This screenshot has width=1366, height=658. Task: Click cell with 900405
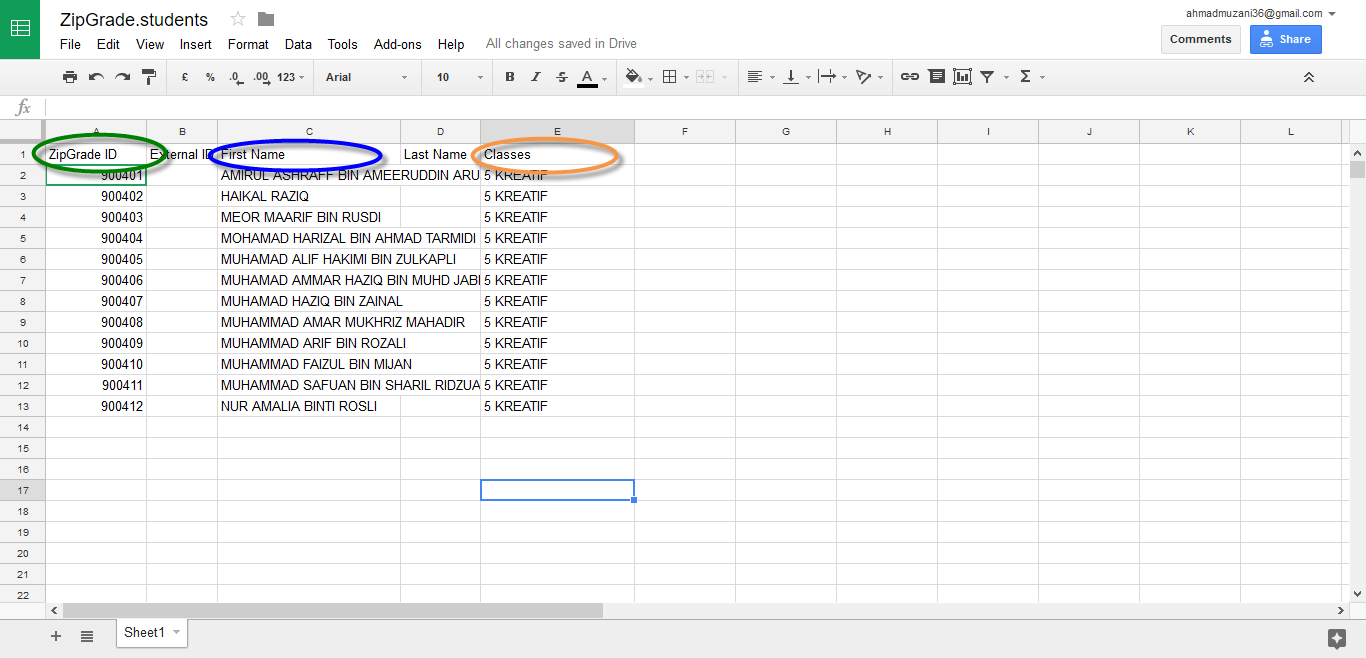(x=96, y=259)
